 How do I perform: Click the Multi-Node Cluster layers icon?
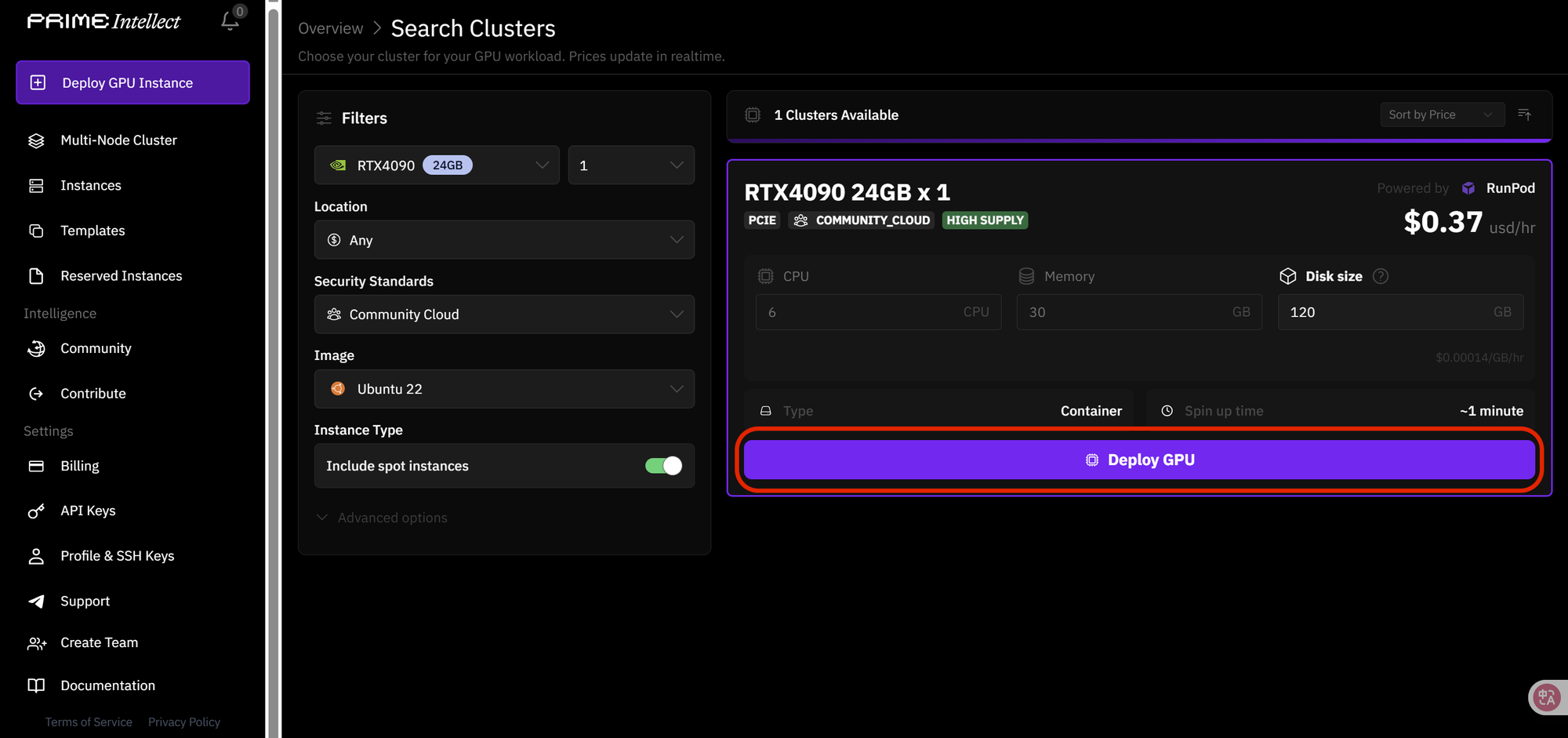click(36, 140)
